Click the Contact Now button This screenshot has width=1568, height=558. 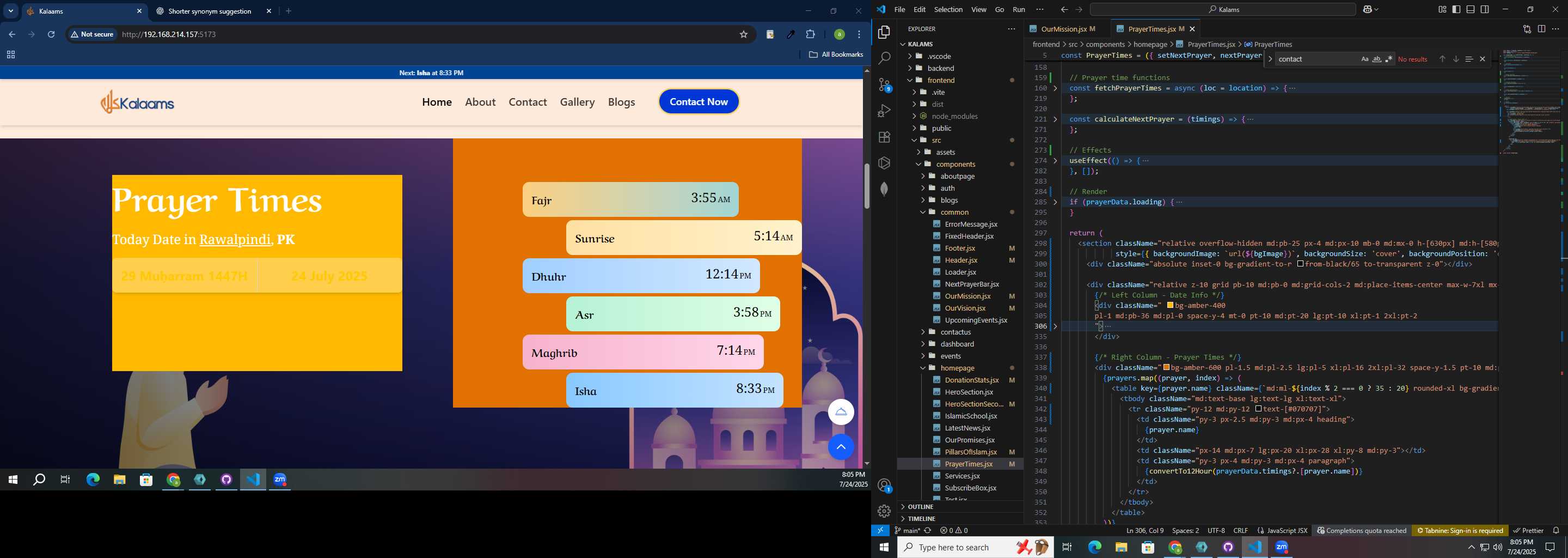(698, 102)
